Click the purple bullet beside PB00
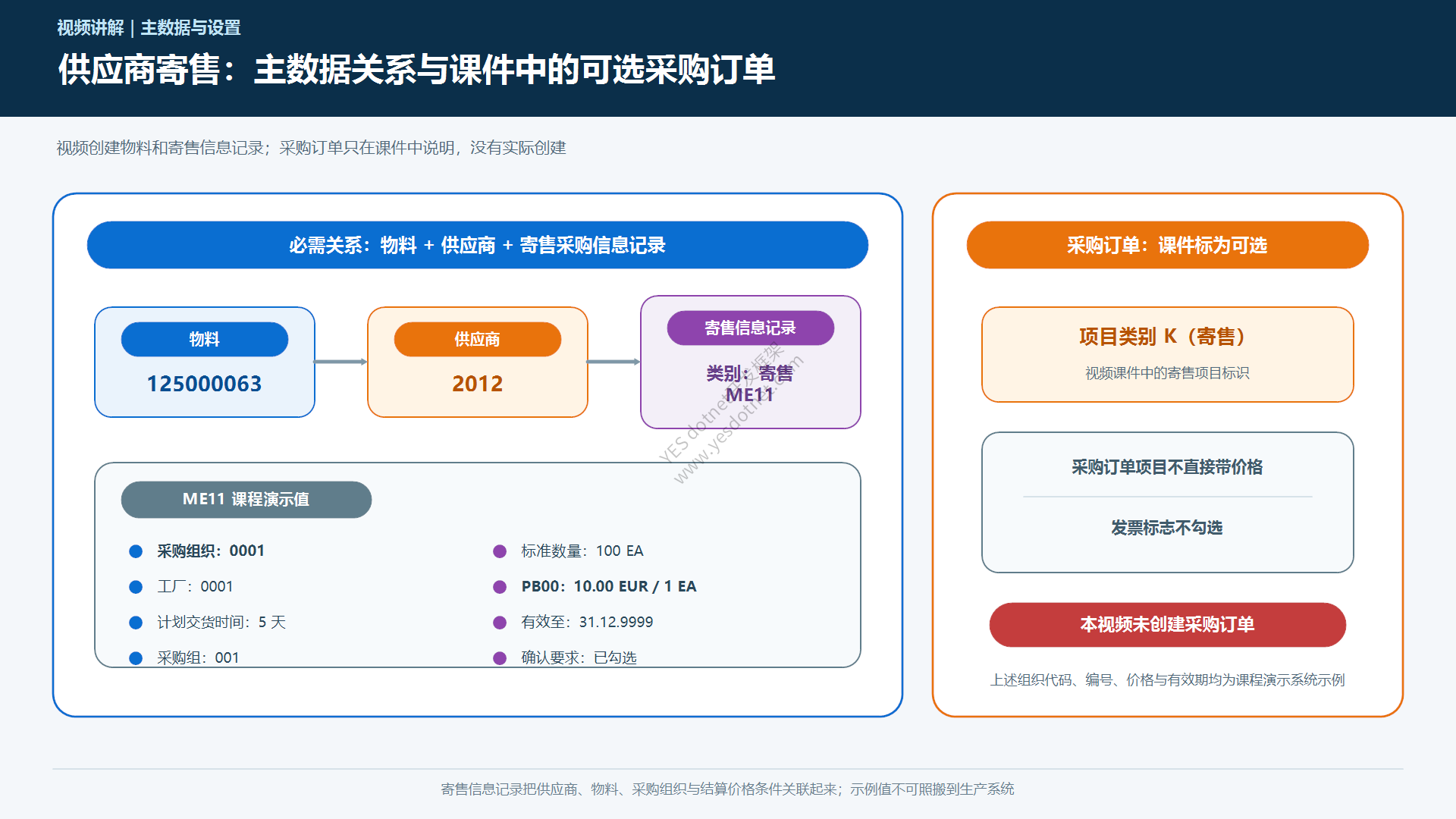 (500, 587)
